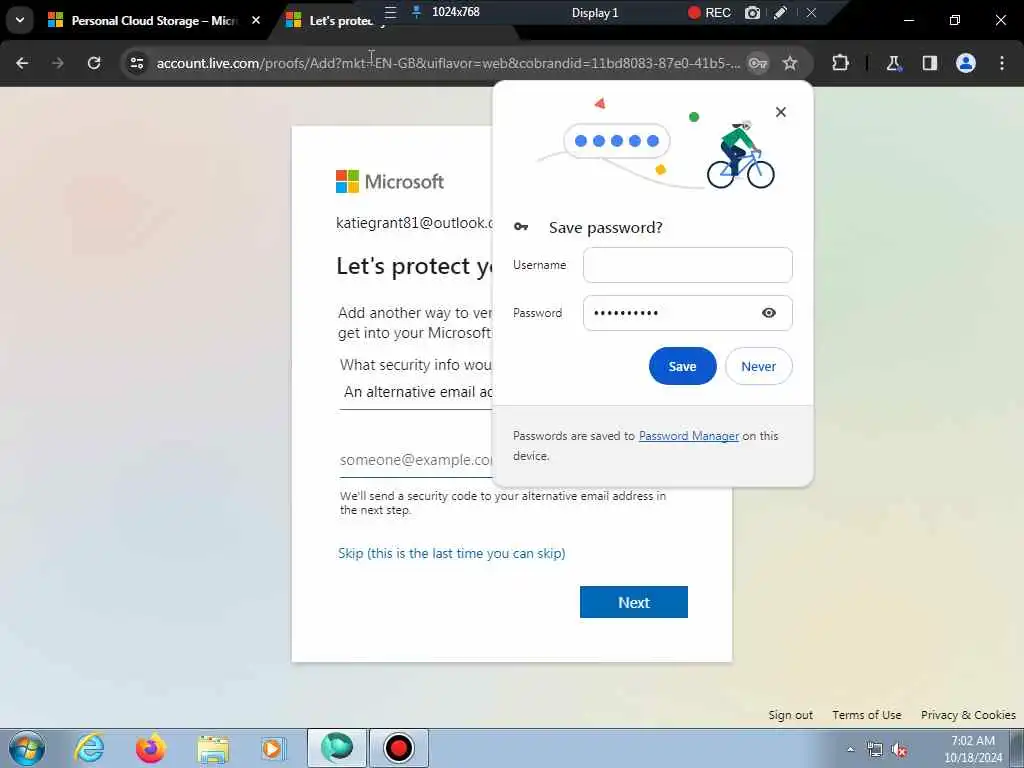Close the recorder toolbar with X
The height and width of the screenshot is (768, 1024).
coord(811,12)
